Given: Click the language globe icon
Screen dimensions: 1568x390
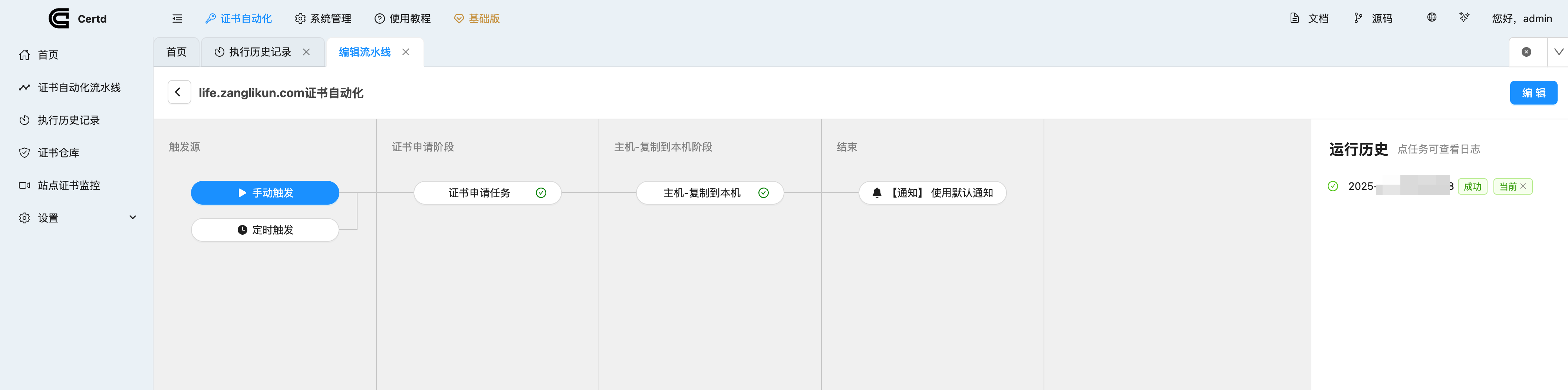Looking at the screenshot, I should pyautogui.click(x=1432, y=18).
